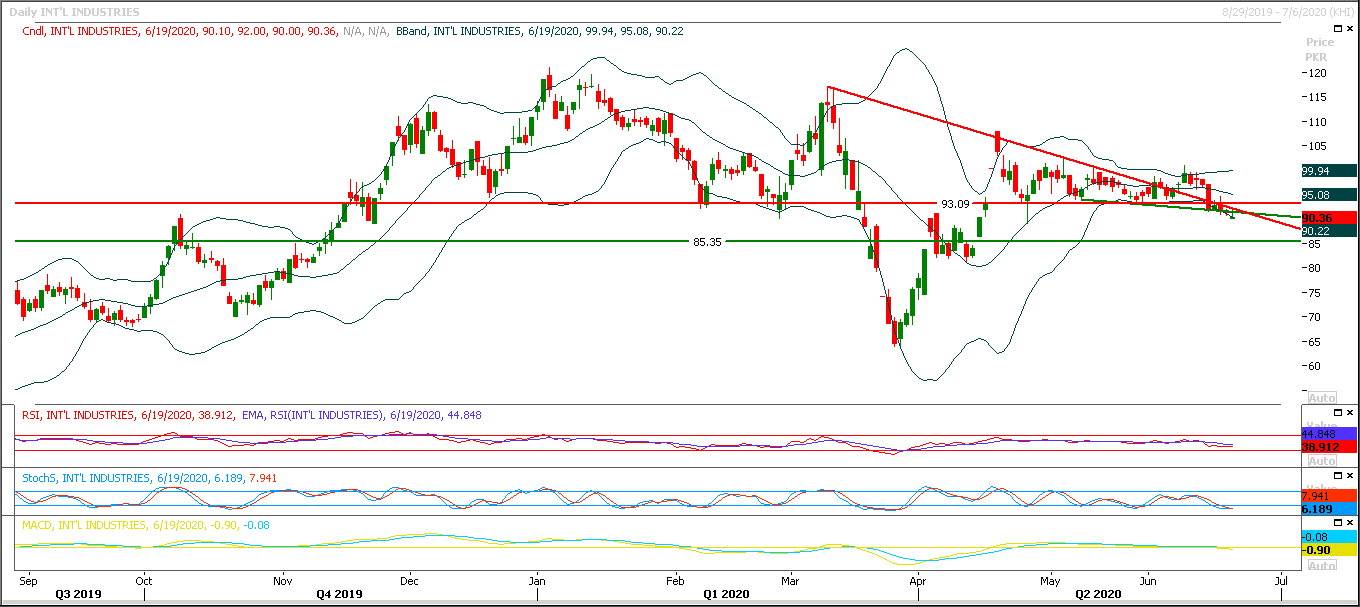The width and height of the screenshot is (1360, 607).
Task: Maximize the MACD indicator panel
Action: pos(1336,522)
